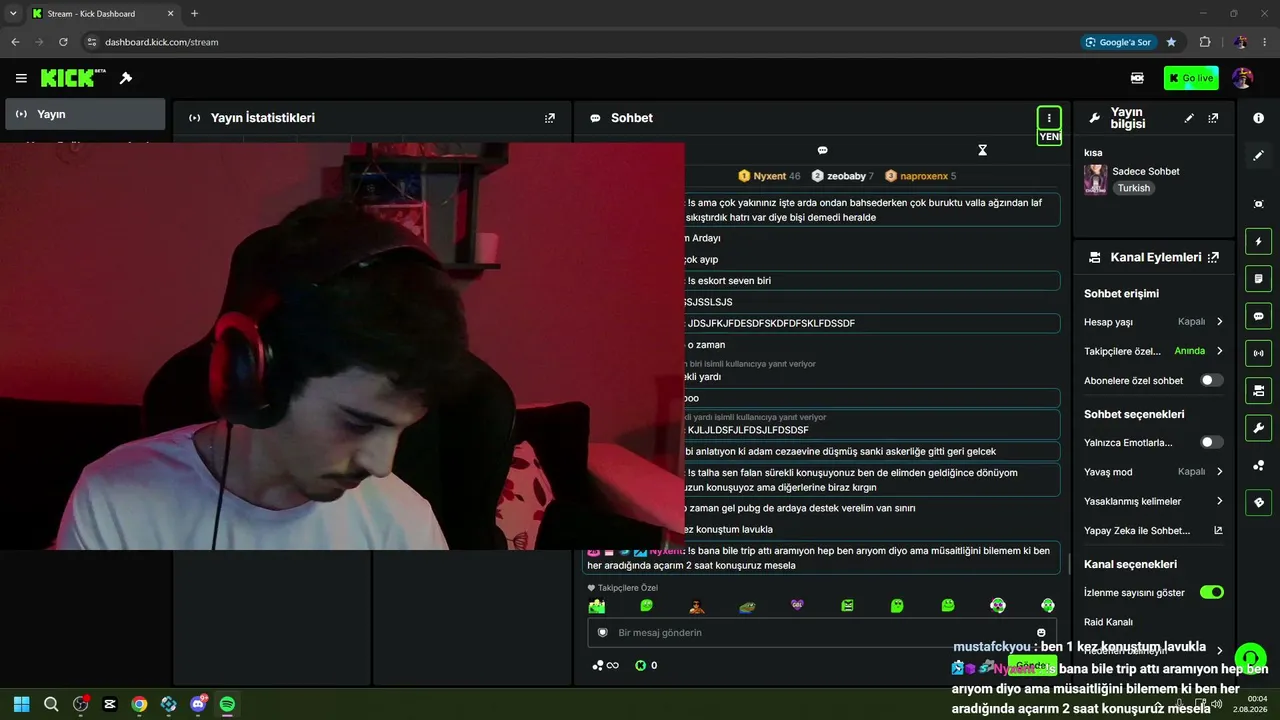Toggle the broadcast widget in right sidebar
The width and height of the screenshot is (1280, 720).
tap(1258, 353)
